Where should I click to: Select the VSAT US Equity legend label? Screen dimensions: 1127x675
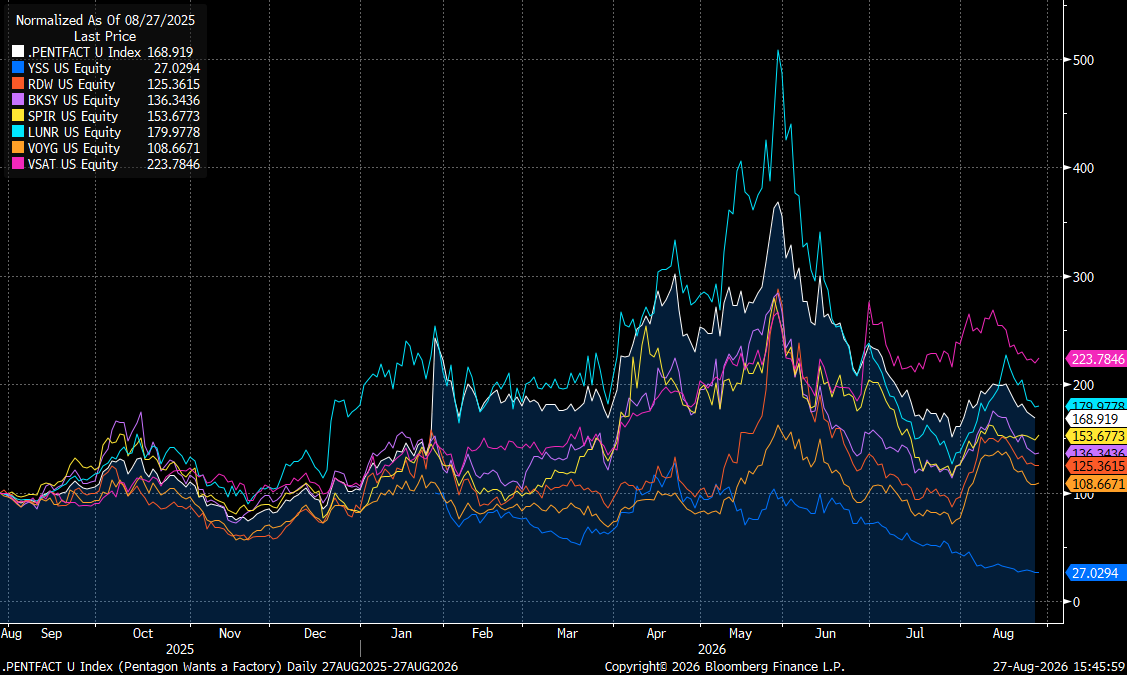point(73,164)
